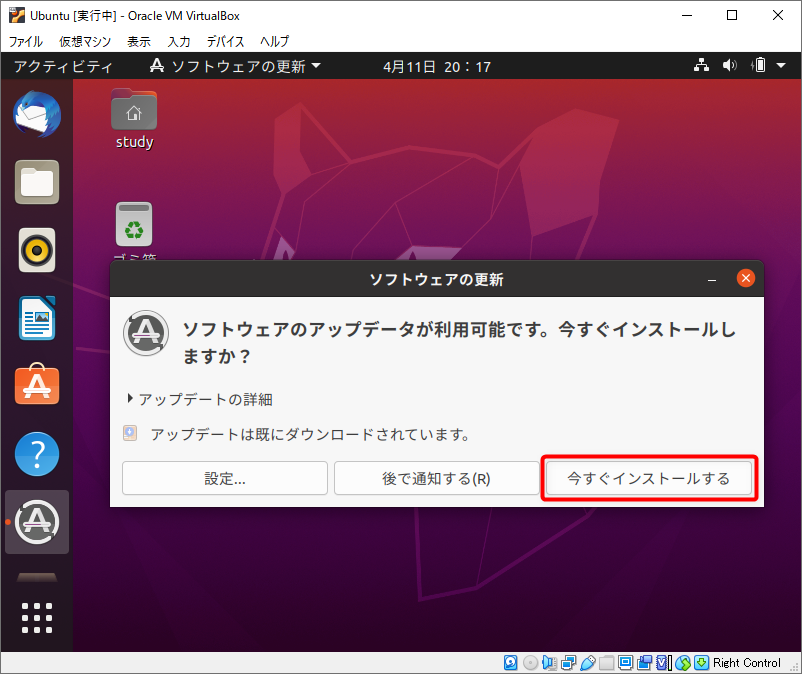The image size is (802, 674).
Task: Minimize the ソフトウェアの更新 dialog
Action: pos(711,279)
